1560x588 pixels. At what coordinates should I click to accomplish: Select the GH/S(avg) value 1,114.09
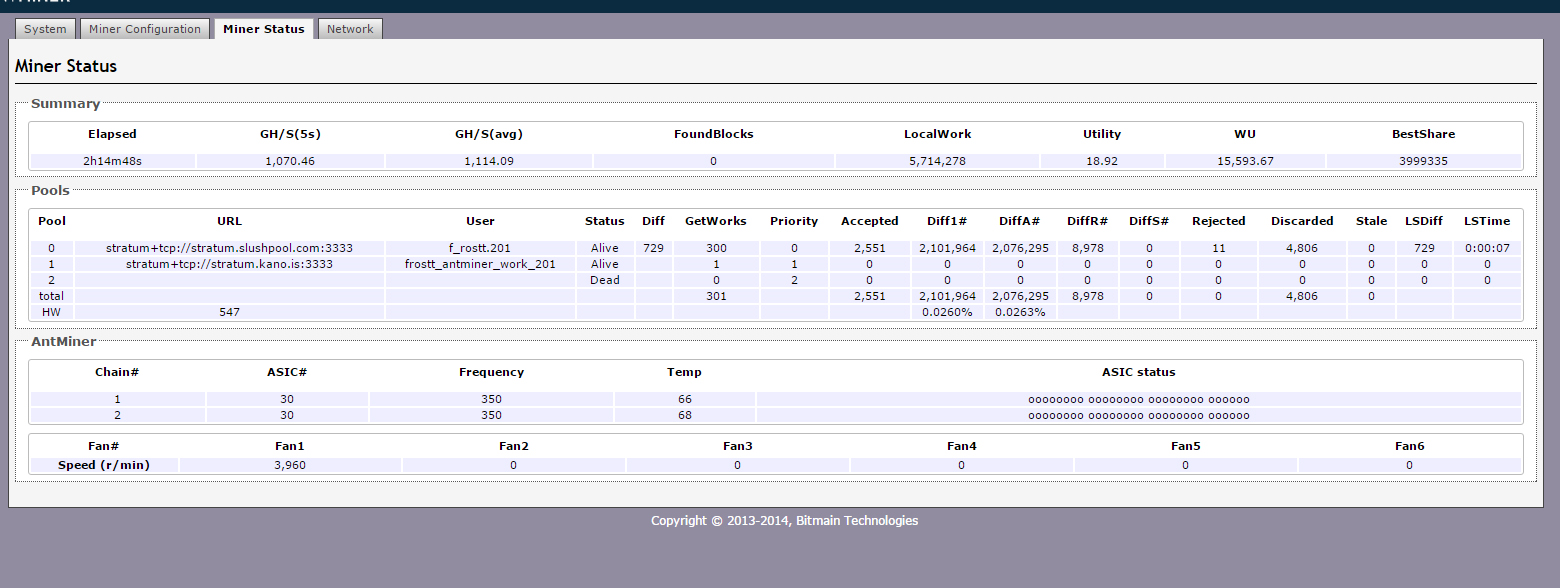coord(488,161)
